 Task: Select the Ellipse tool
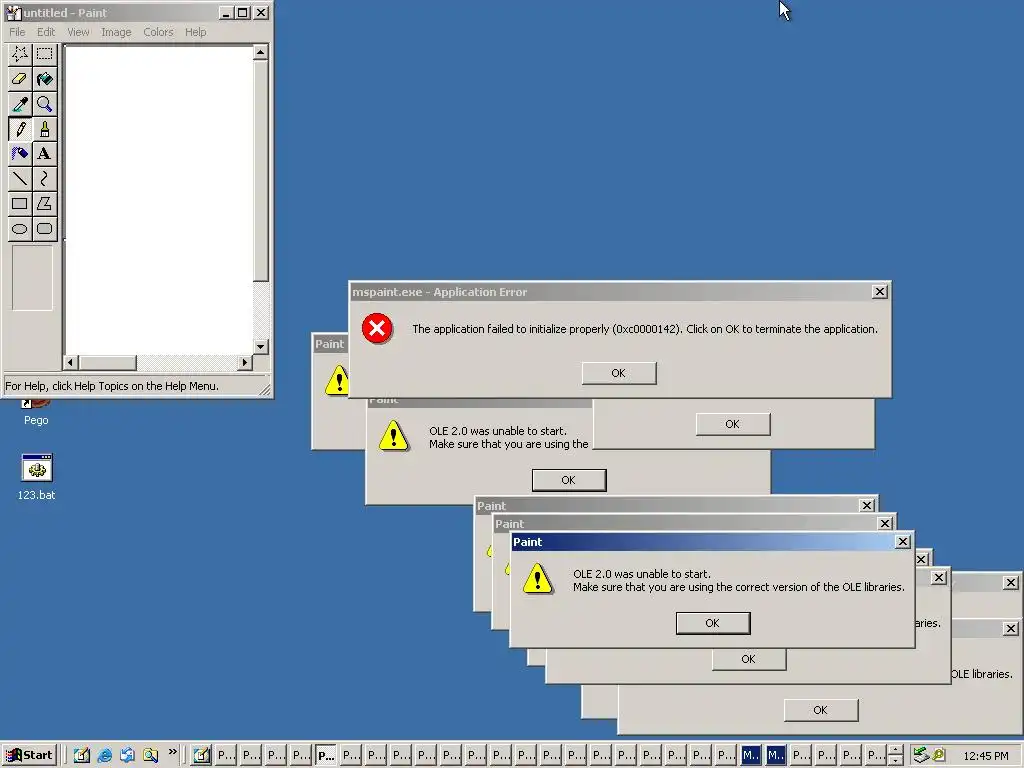point(20,229)
